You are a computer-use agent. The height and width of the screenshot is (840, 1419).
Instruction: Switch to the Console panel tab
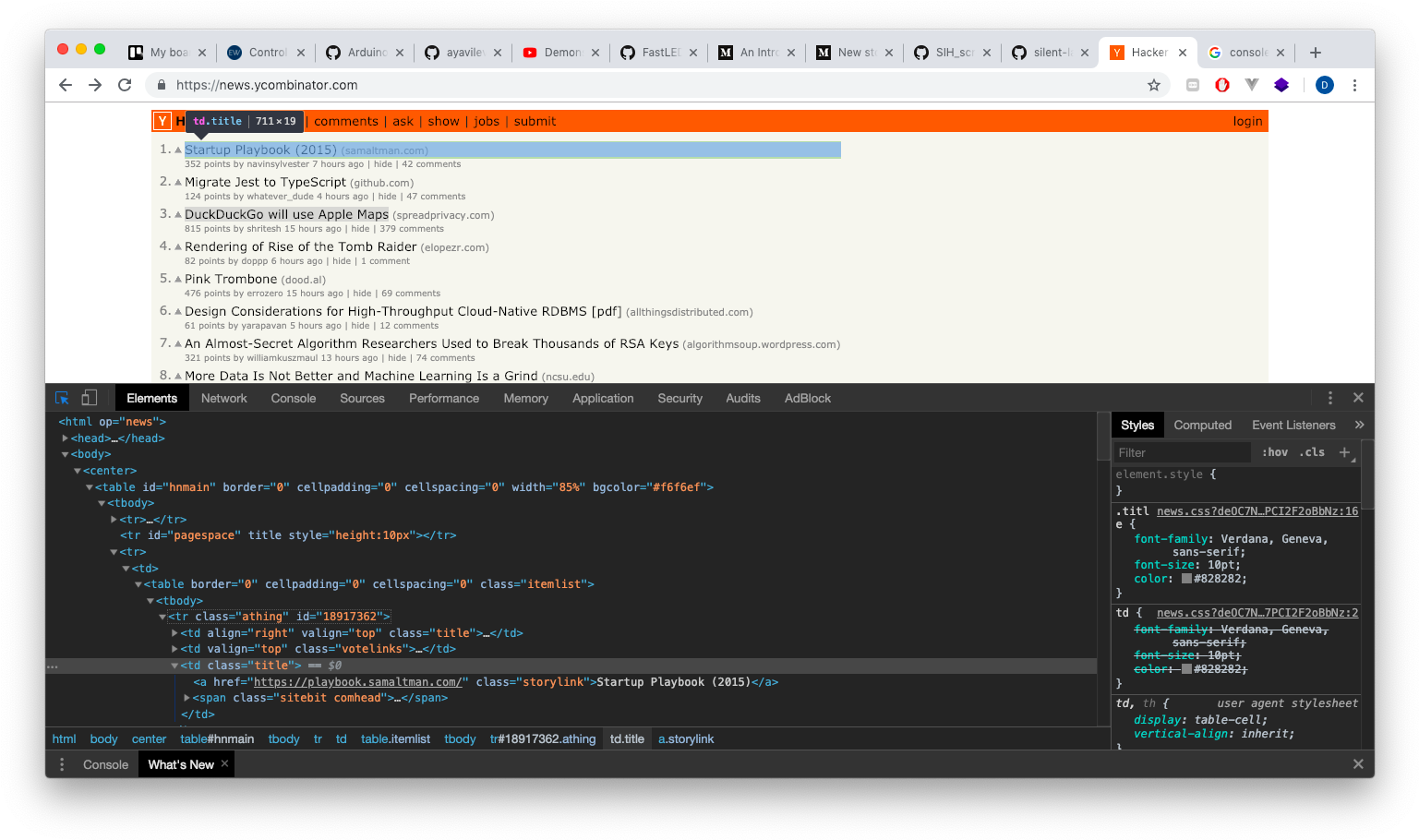tap(294, 398)
